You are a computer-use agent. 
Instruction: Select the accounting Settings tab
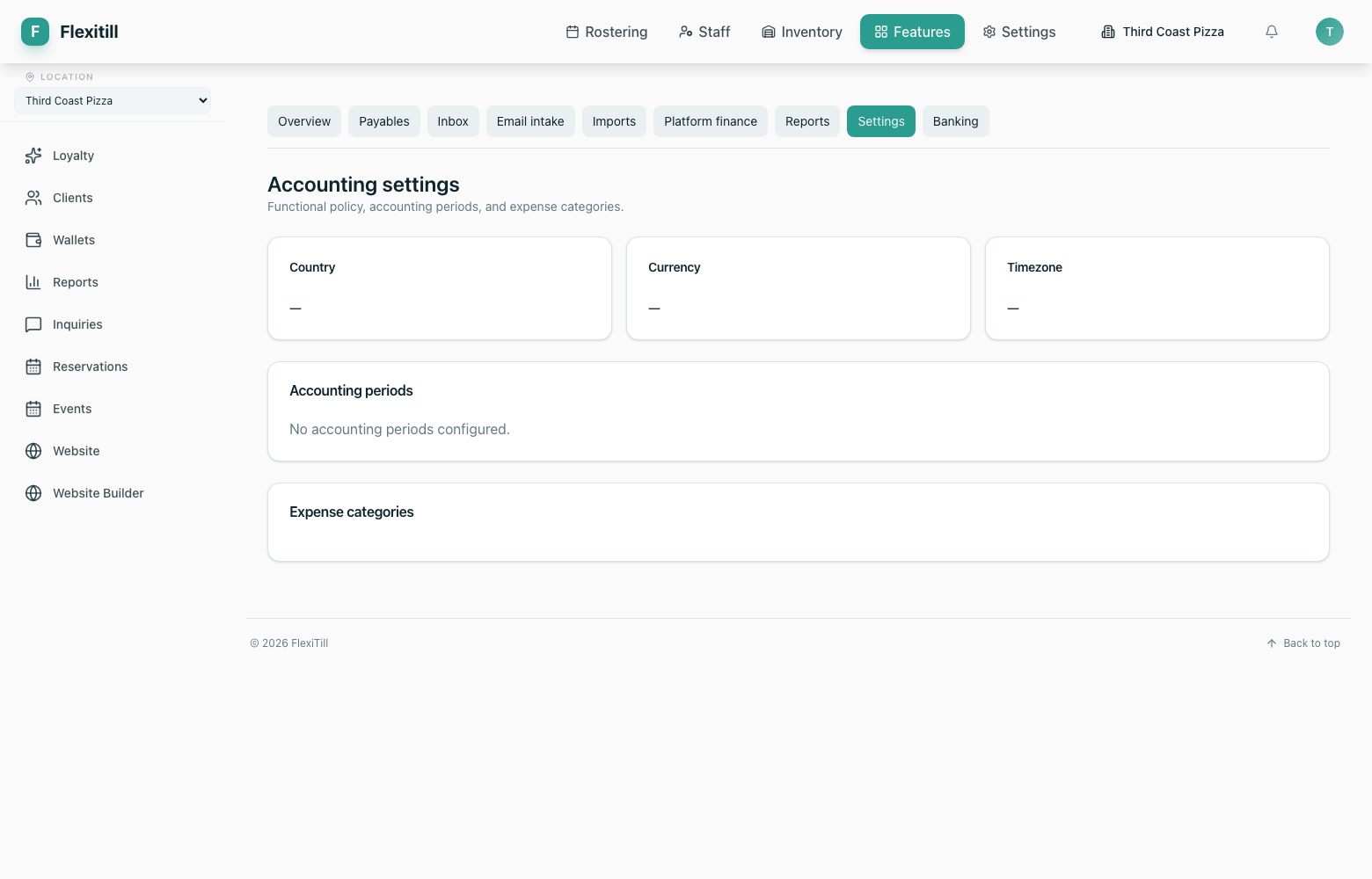881,121
